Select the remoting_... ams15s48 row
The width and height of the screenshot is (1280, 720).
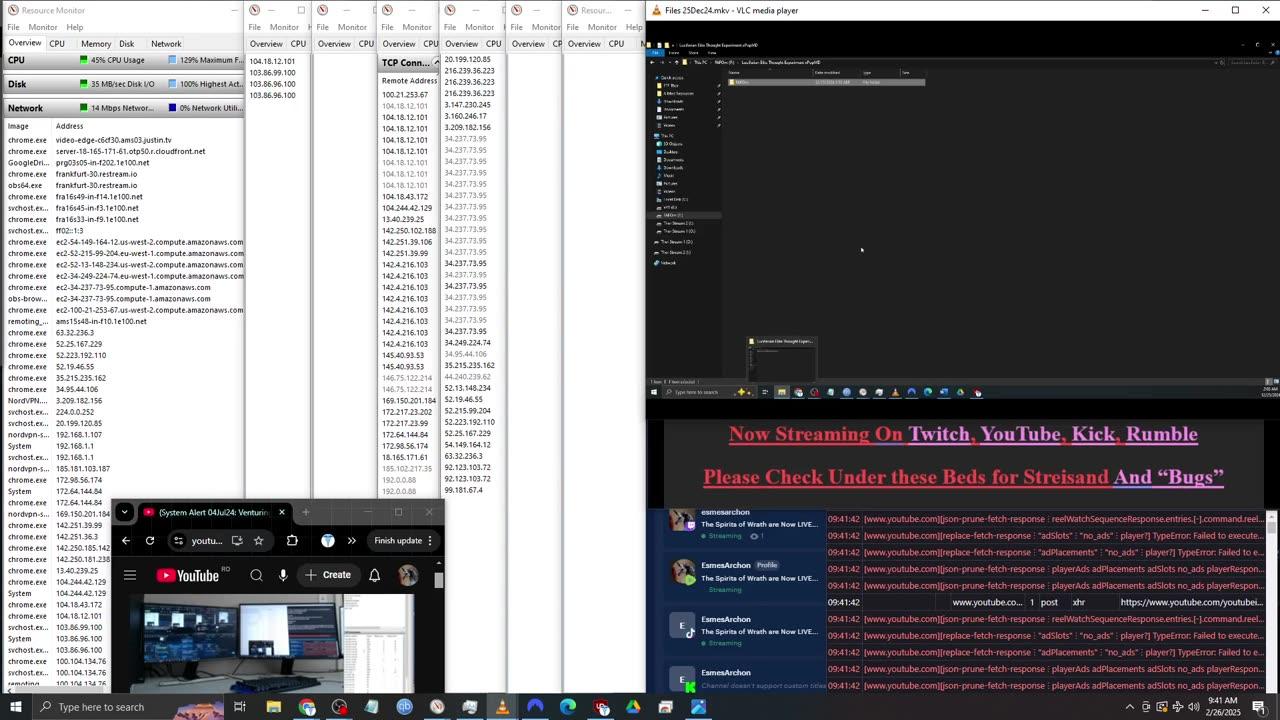tap(124, 321)
